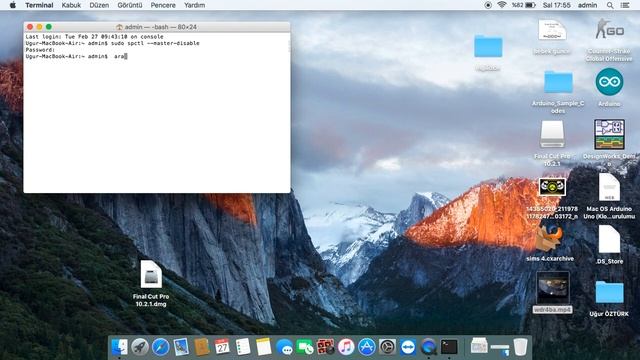
Task: Open System Preferences gear icon
Action: pos(387,347)
